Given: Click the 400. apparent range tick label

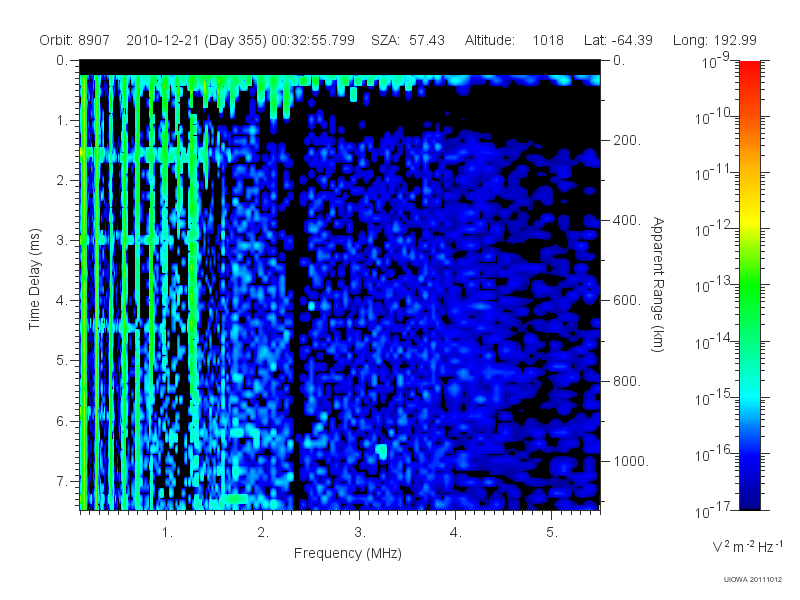Looking at the screenshot, I should (627, 220).
